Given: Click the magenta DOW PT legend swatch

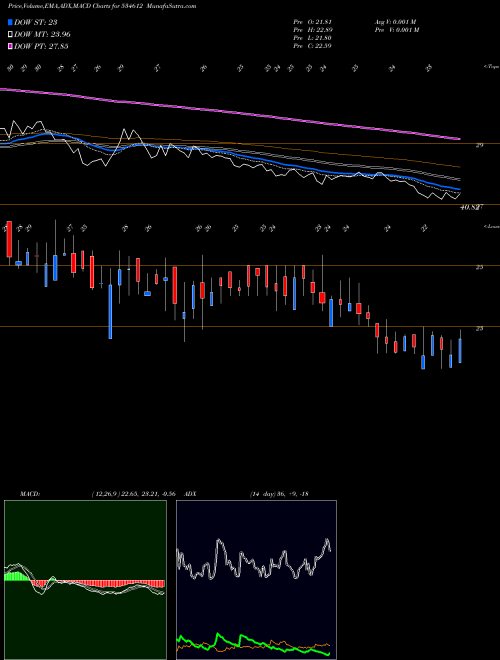Looking at the screenshot, I should click(x=10, y=46).
